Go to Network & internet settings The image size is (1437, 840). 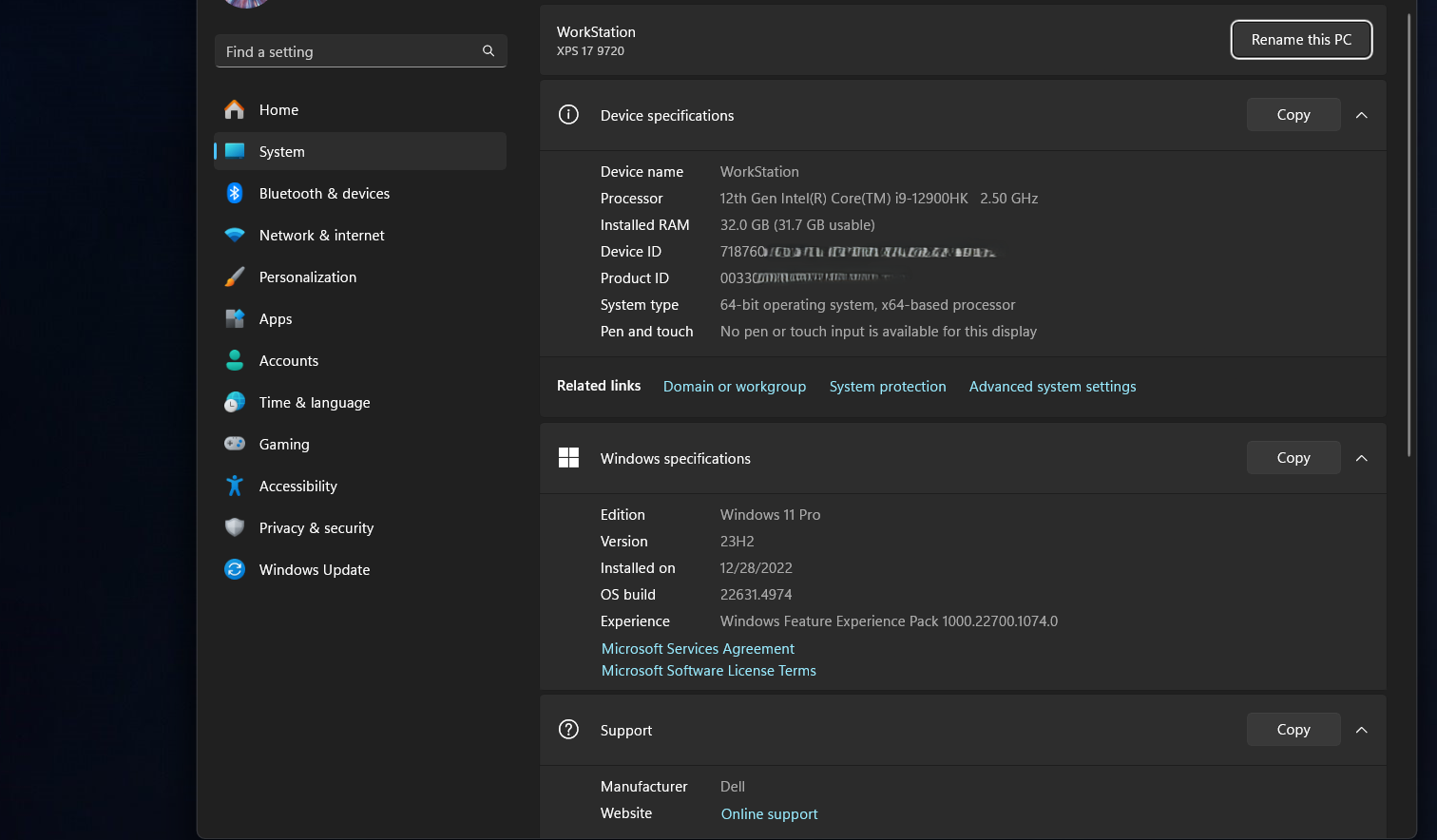click(360, 235)
